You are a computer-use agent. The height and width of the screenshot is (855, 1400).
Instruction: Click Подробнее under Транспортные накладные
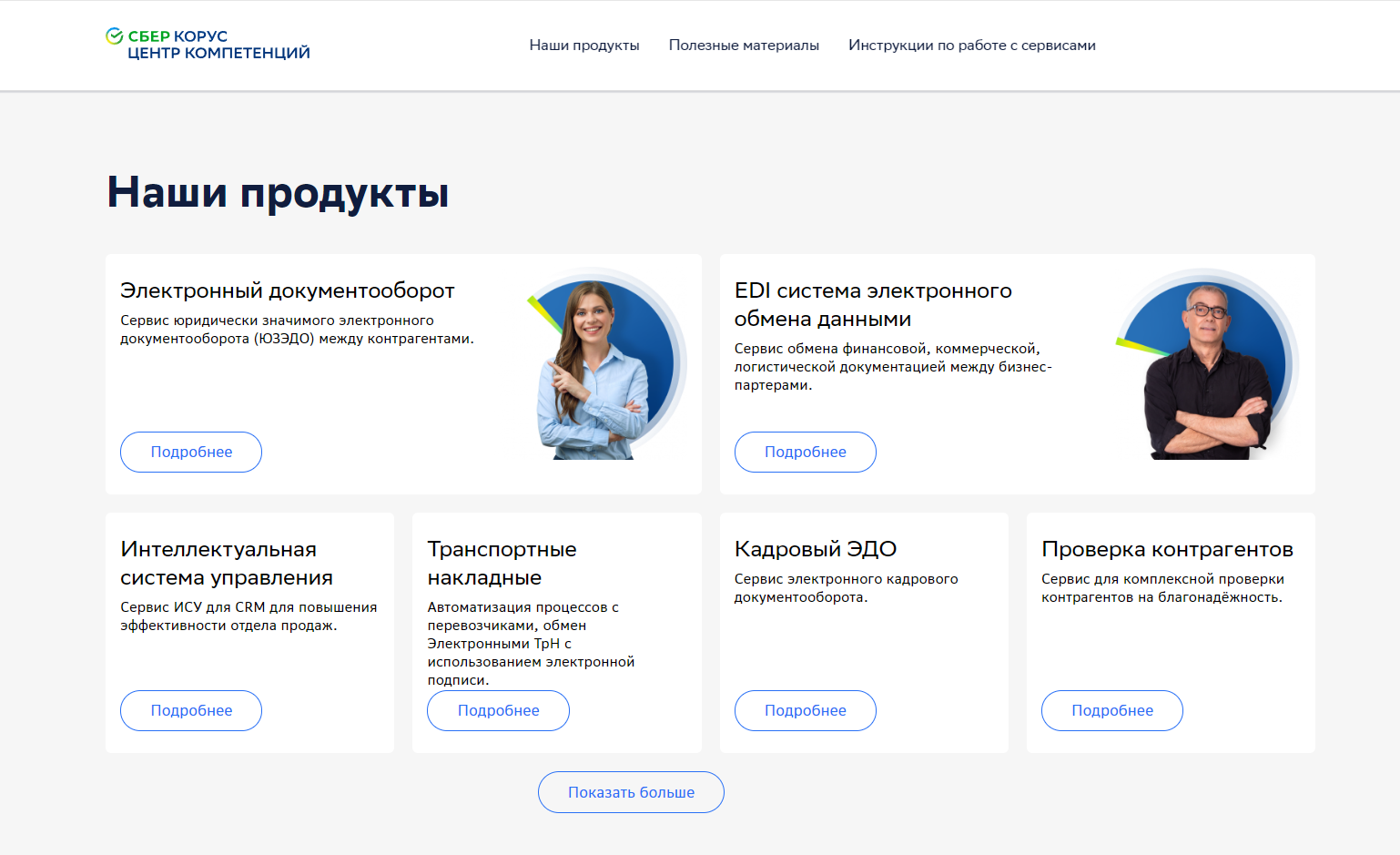[498, 710]
